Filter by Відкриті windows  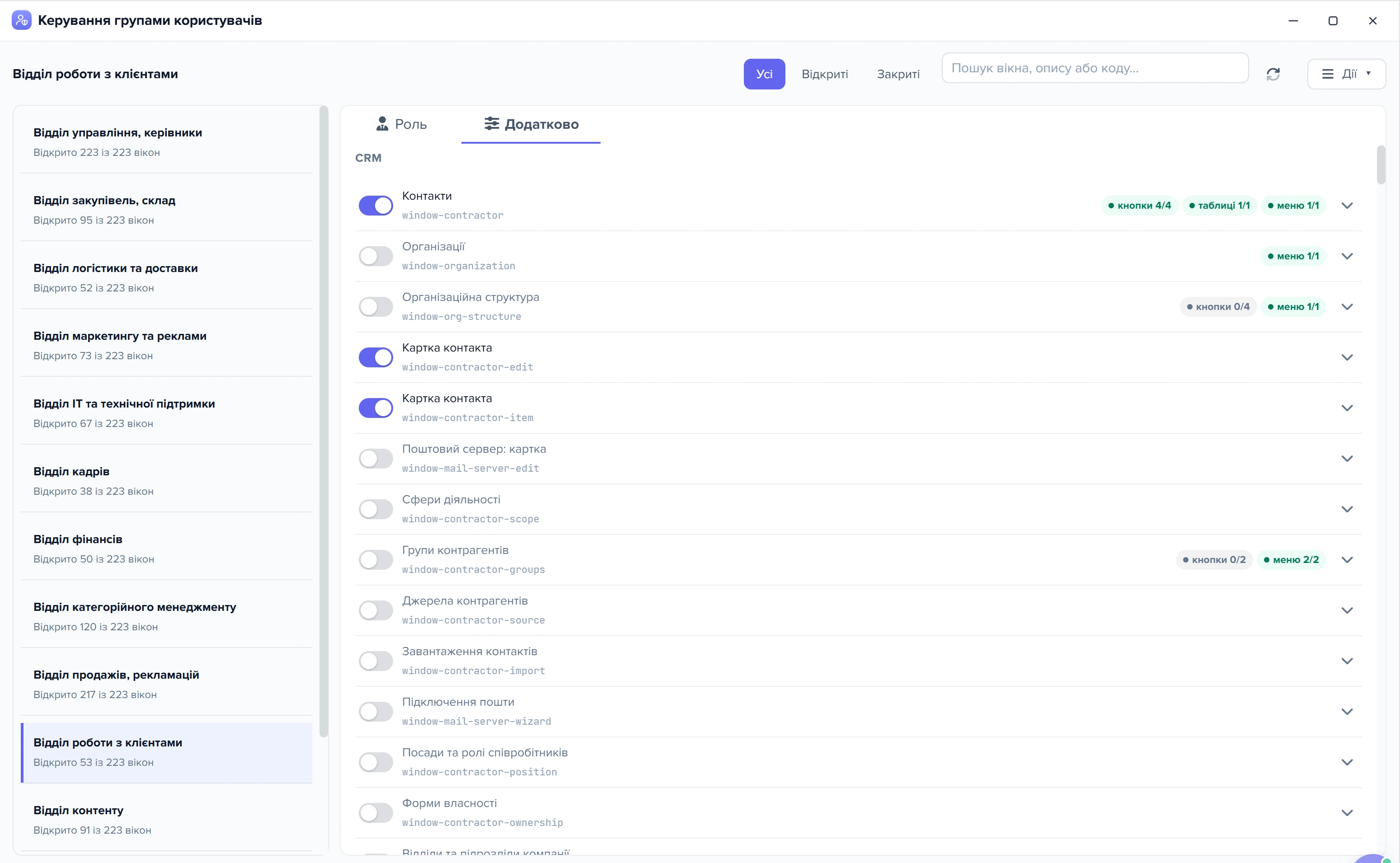pos(825,74)
